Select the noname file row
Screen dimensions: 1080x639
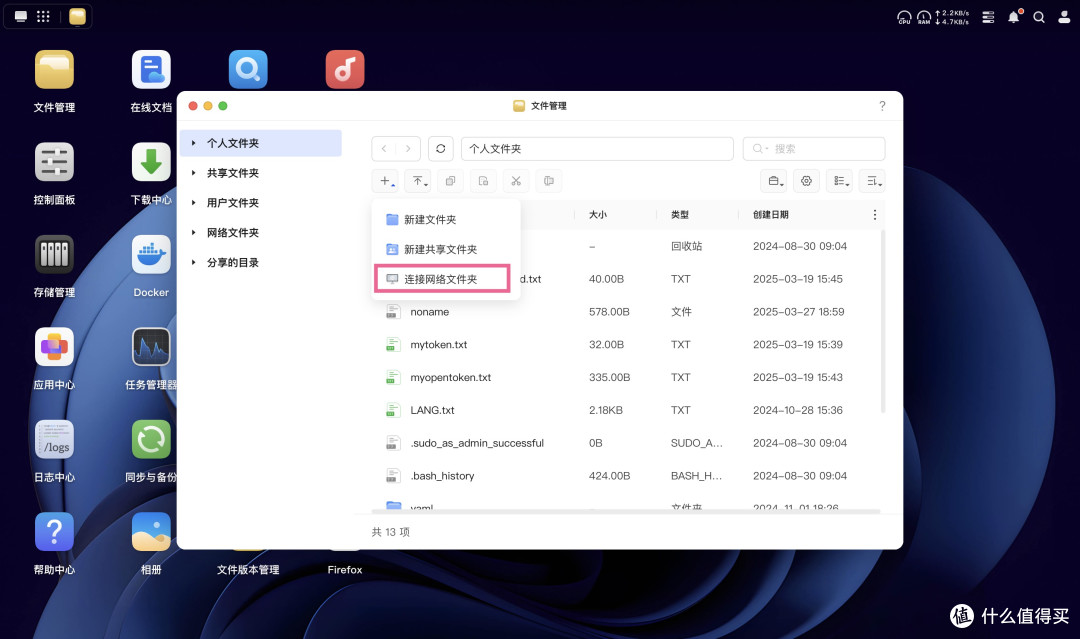(626, 312)
